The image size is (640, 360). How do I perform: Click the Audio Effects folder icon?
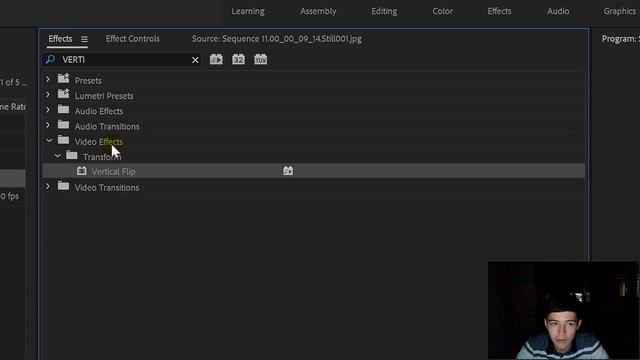pyautogui.click(x=63, y=109)
